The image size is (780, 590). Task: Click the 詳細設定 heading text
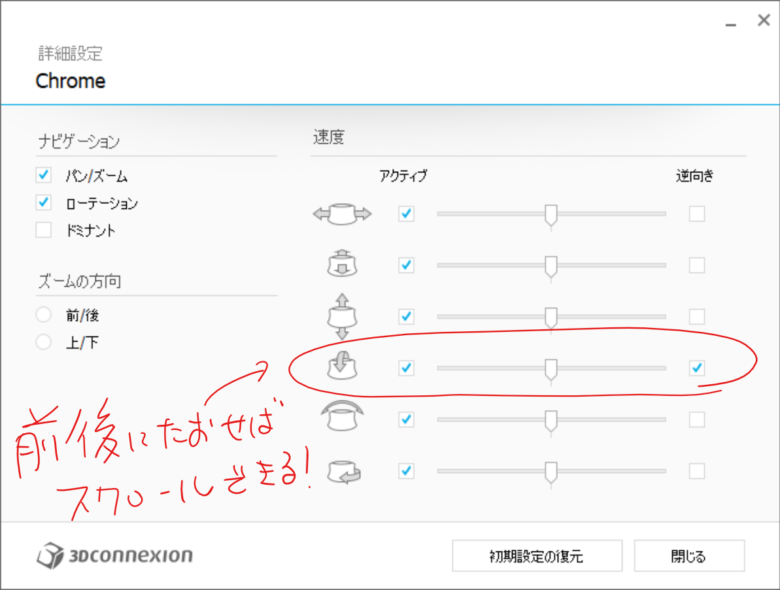tap(71, 53)
